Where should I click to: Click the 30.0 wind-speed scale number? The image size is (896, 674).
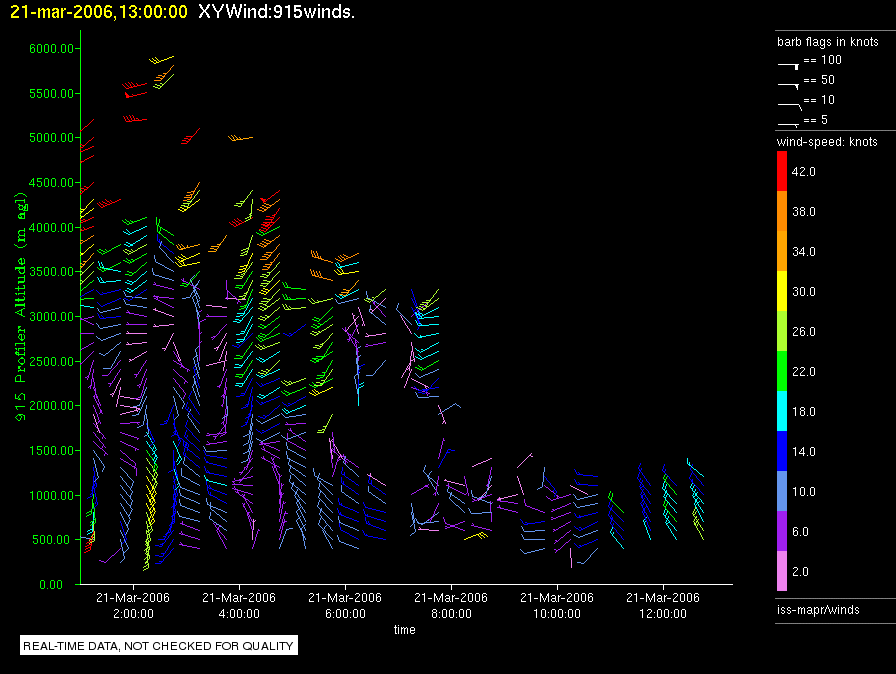(803, 292)
